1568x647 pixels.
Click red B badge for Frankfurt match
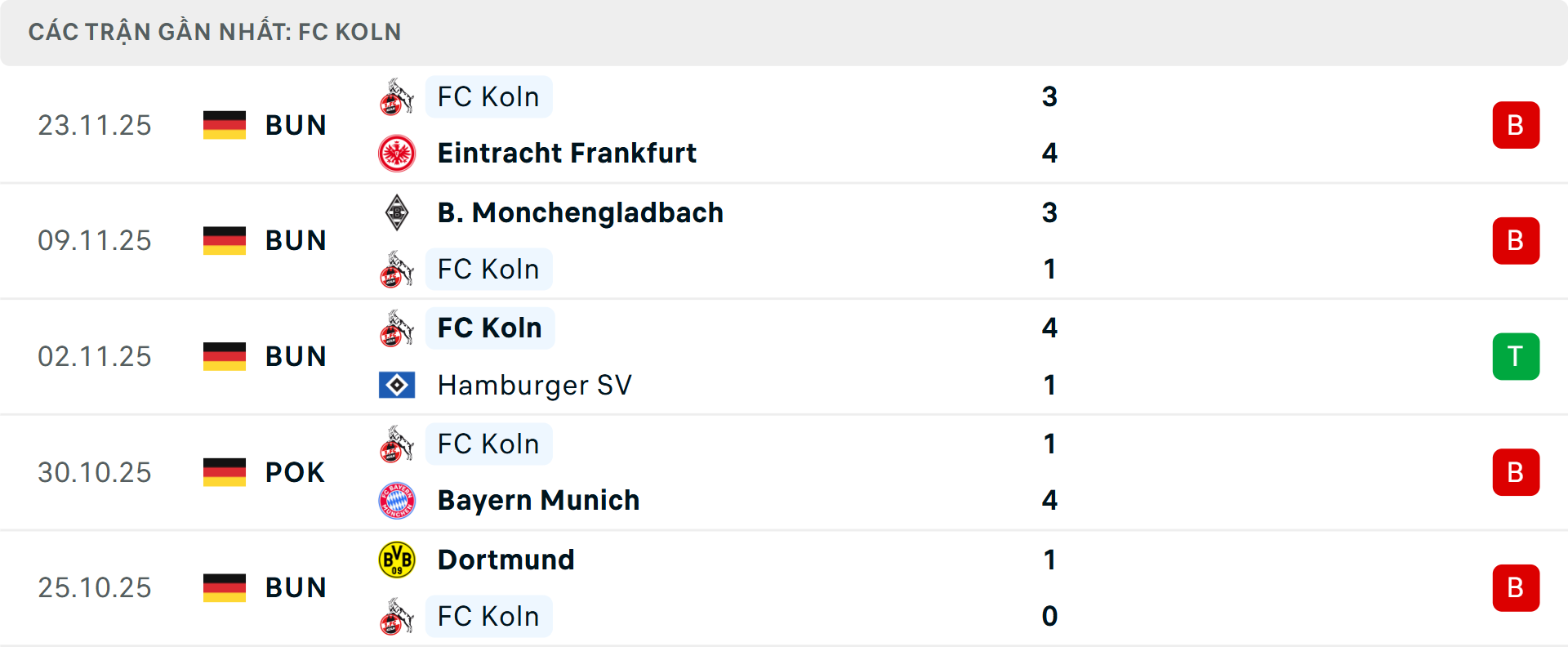(1516, 125)
